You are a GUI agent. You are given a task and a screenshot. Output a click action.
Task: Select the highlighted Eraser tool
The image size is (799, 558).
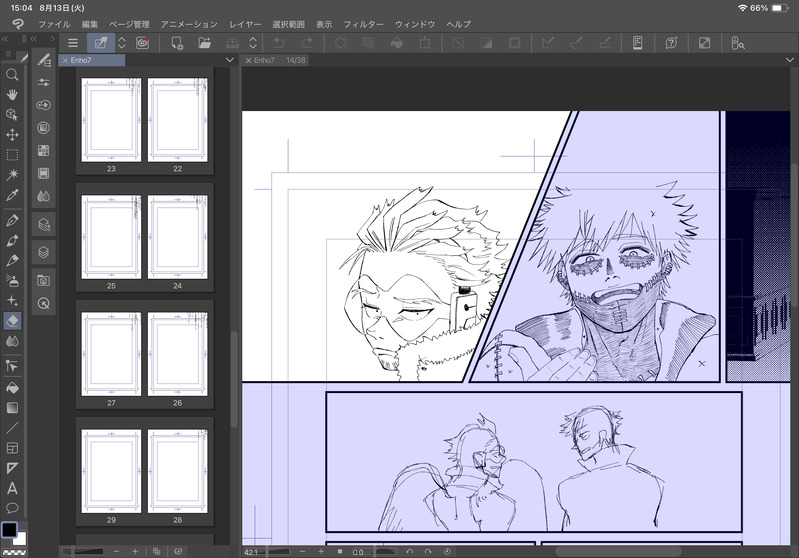coord(12,321)
